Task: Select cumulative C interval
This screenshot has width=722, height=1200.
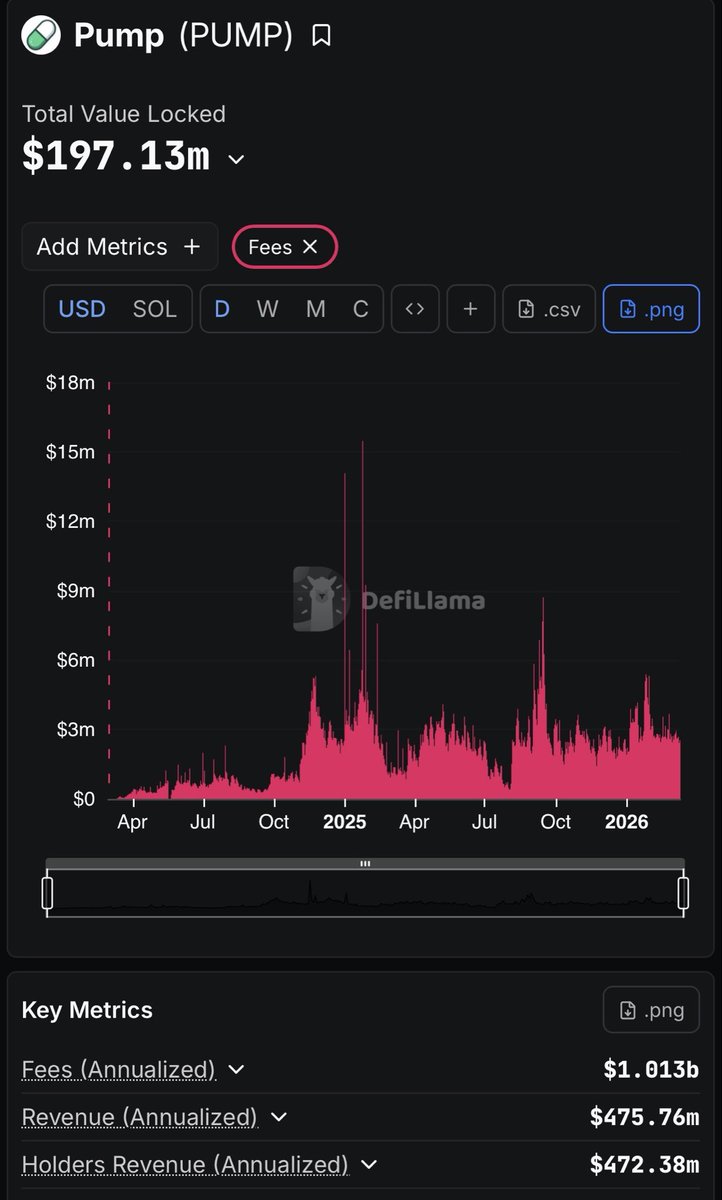Action: pos(361,309)
